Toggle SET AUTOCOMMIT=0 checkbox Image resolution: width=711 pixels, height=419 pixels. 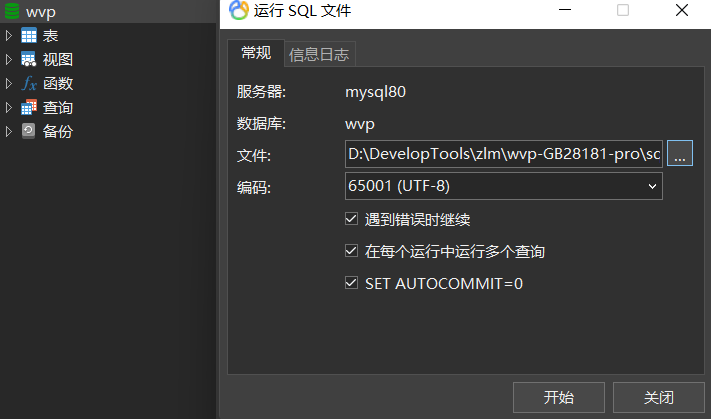[351, 283]
